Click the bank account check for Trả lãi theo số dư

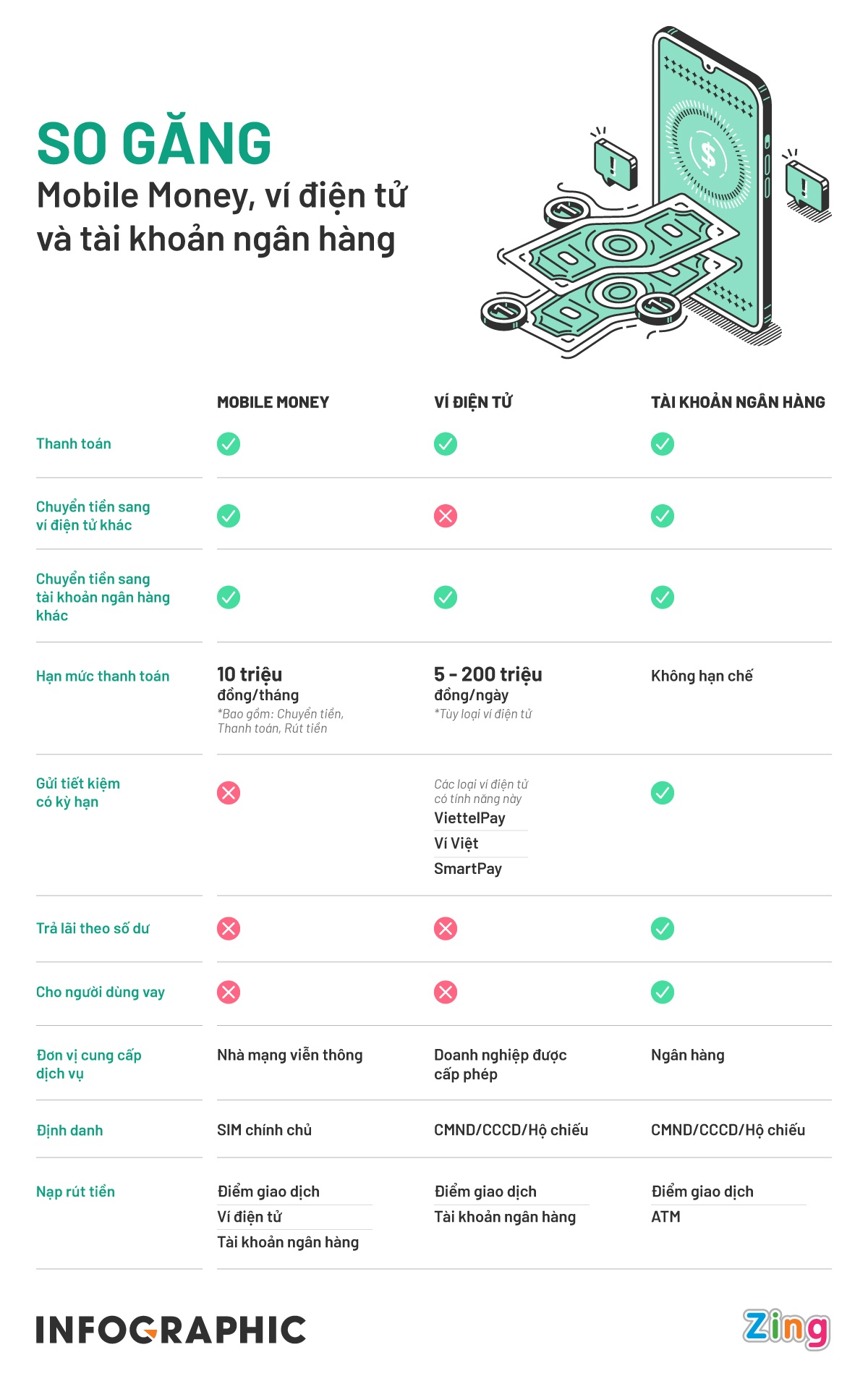[663, 928]
